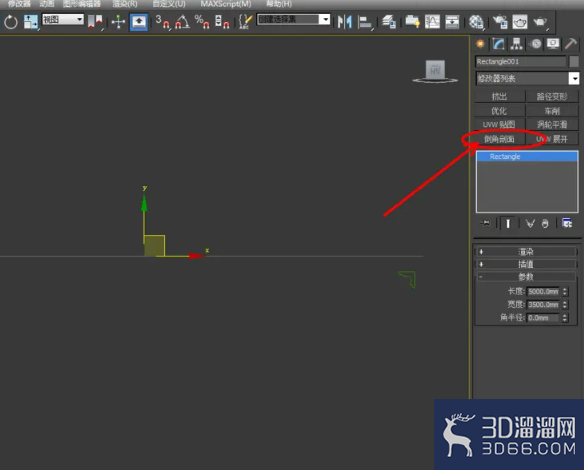Open Edit Named Selection Sets

click(x=245, y=22)
